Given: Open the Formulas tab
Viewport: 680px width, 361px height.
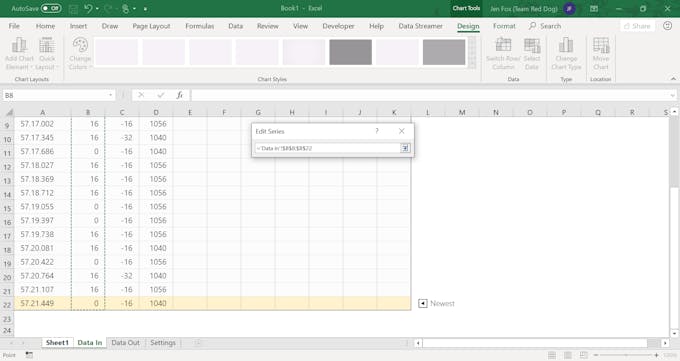Looking at the screenshot, I should click(x=199, y=26).
